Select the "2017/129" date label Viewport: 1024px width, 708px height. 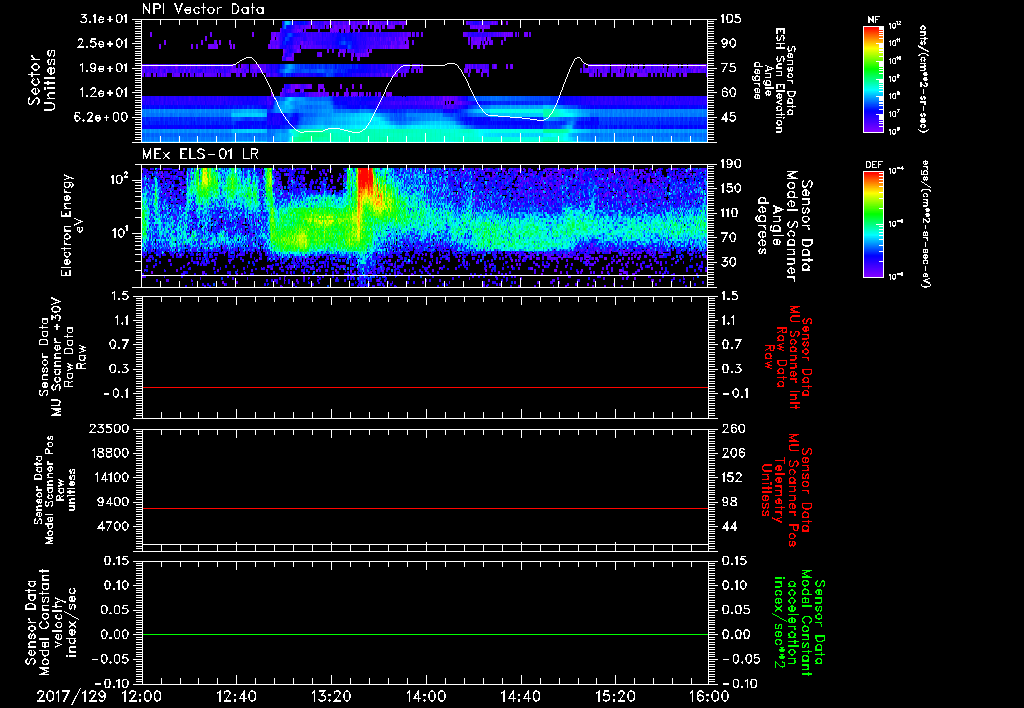click(x=71, y=696)
